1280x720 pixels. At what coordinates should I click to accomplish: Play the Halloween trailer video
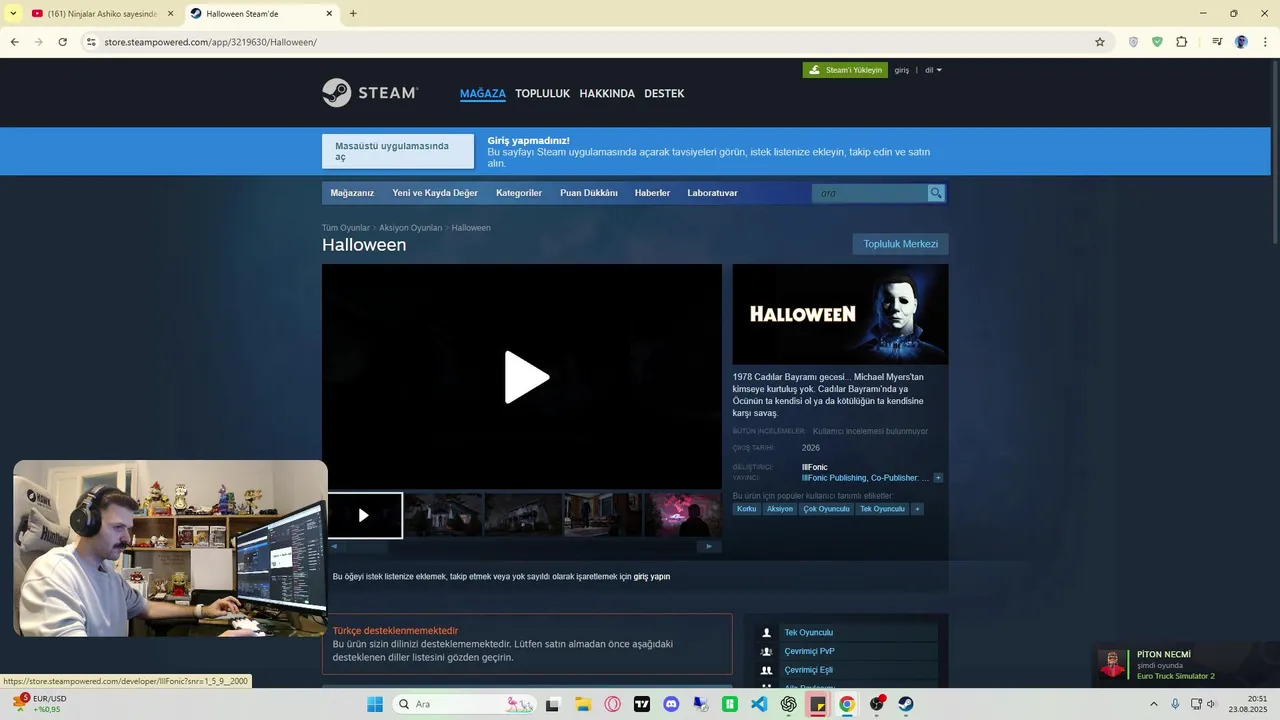click(526, 377)
